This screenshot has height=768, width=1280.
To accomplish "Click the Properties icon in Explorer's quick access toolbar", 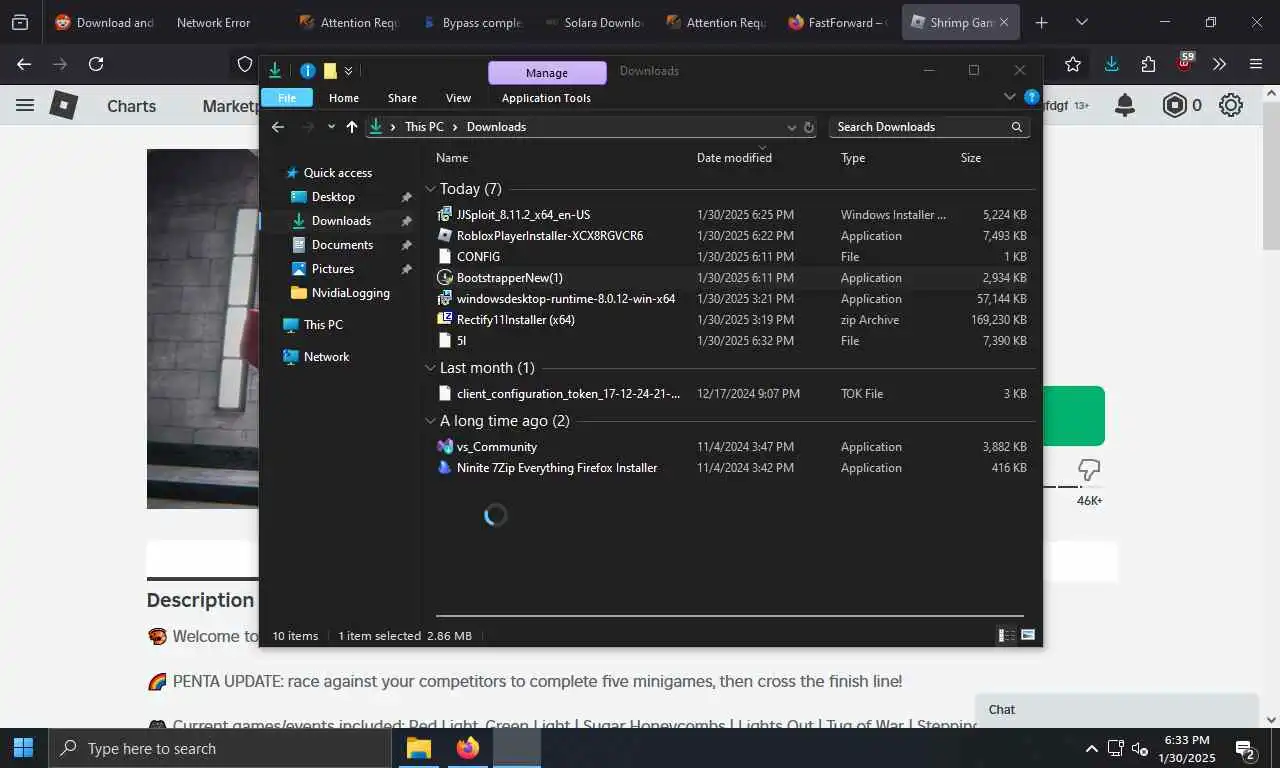I will (308, 71).
